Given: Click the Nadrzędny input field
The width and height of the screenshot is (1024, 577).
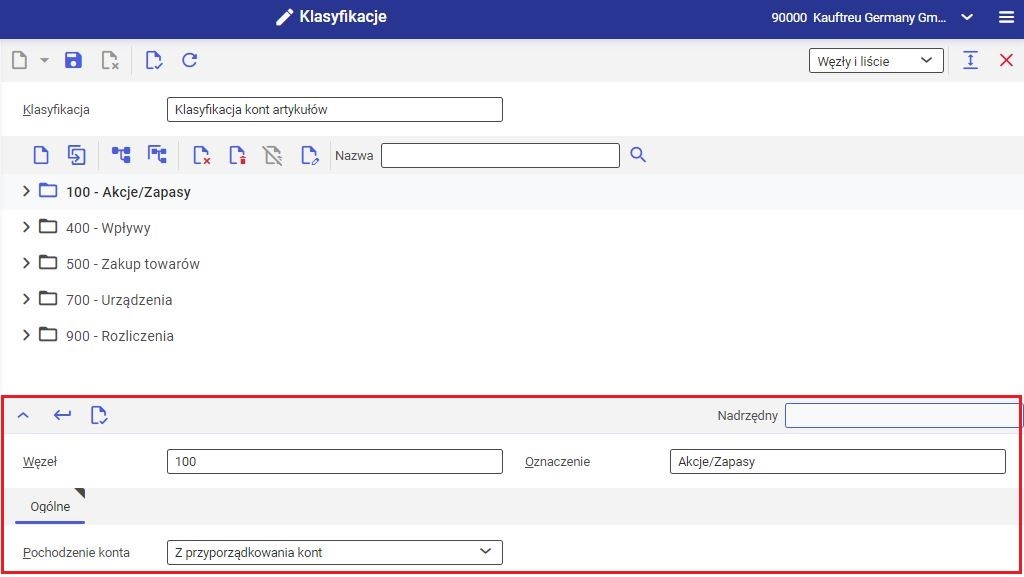Looking at the screenshot, I should pos(903,415).
